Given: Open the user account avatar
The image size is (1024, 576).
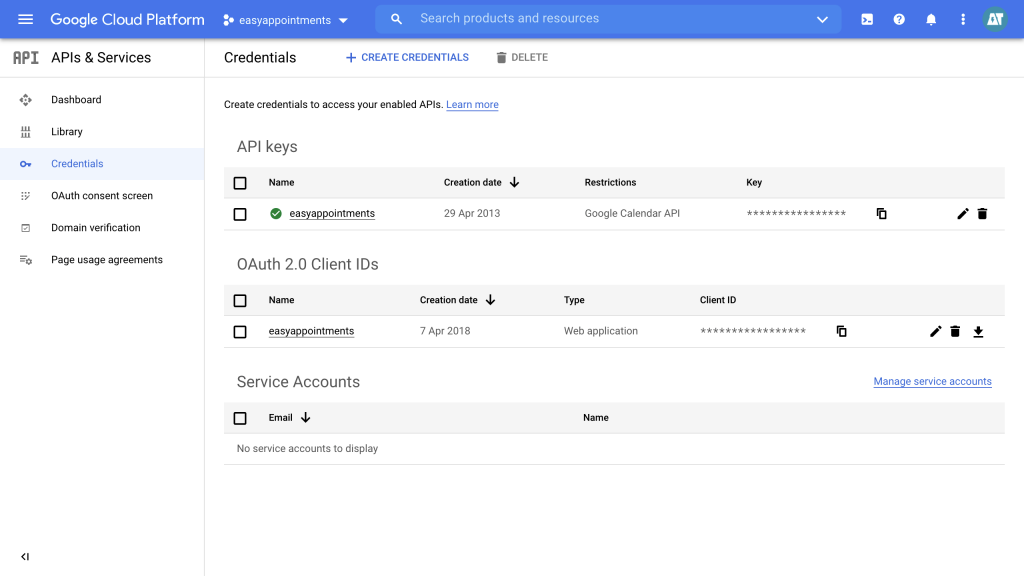Looking at the screenshot, I should 995,20.
